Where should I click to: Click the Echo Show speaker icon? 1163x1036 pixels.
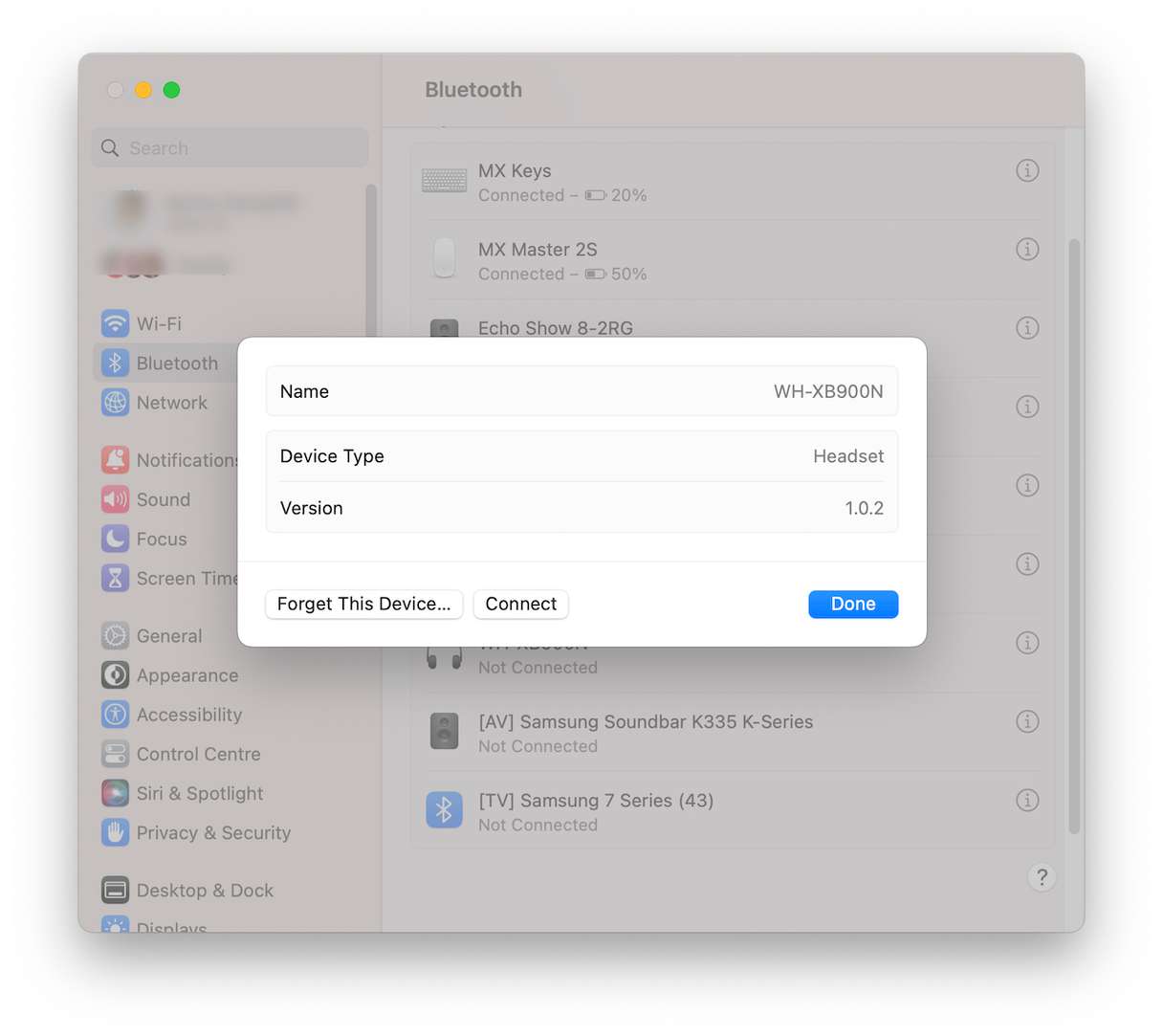coord(444,328)
